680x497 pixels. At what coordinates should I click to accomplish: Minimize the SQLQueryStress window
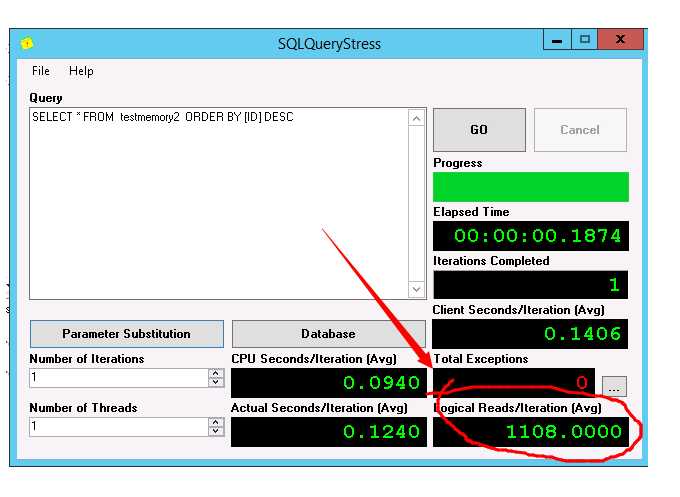557,40
